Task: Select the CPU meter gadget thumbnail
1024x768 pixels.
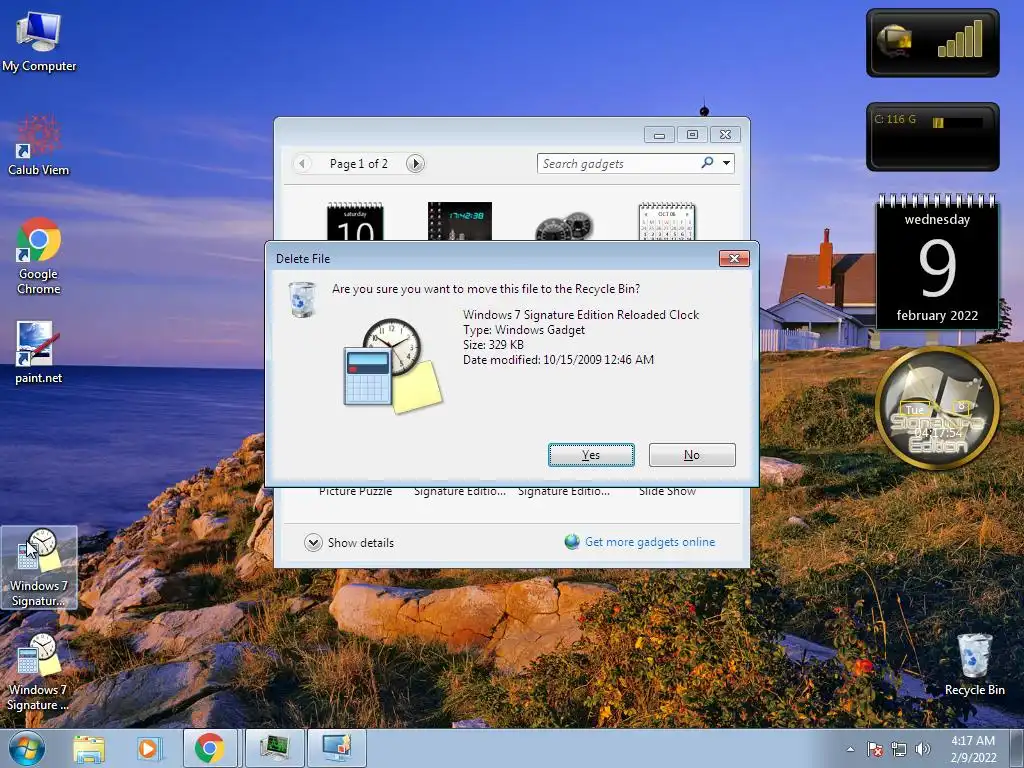Action: click(x=564, y=226)
